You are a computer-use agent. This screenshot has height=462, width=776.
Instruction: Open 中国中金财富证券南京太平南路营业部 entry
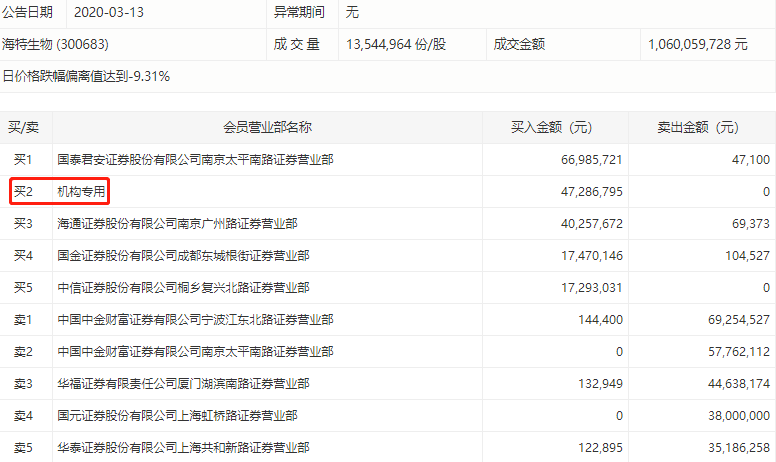tap(195, 352)
